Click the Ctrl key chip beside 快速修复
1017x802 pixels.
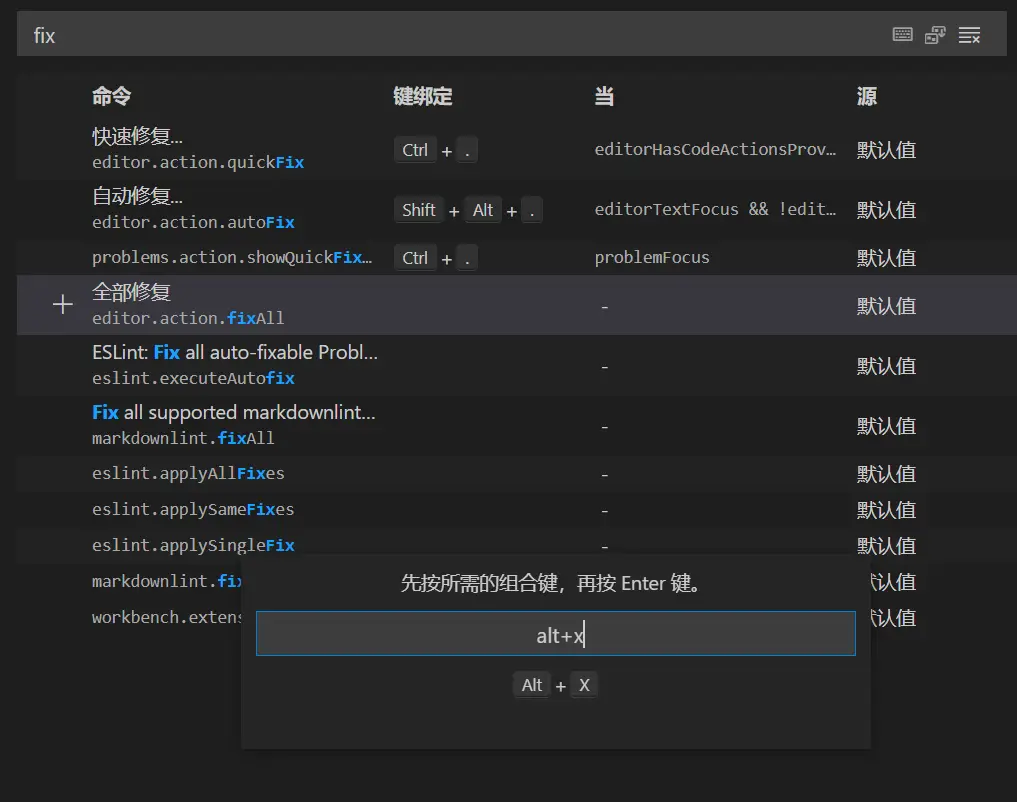[x=415, y=149]
